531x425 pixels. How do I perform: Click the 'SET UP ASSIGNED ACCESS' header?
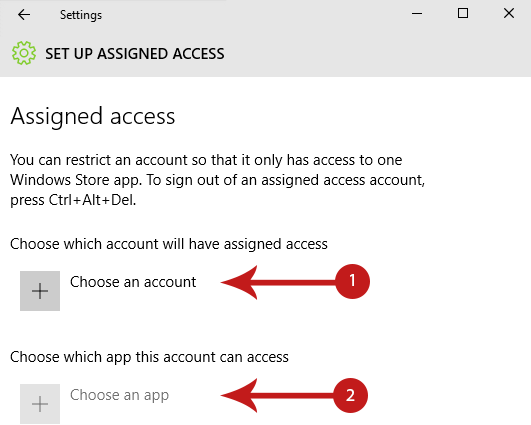tap(135, 54)
